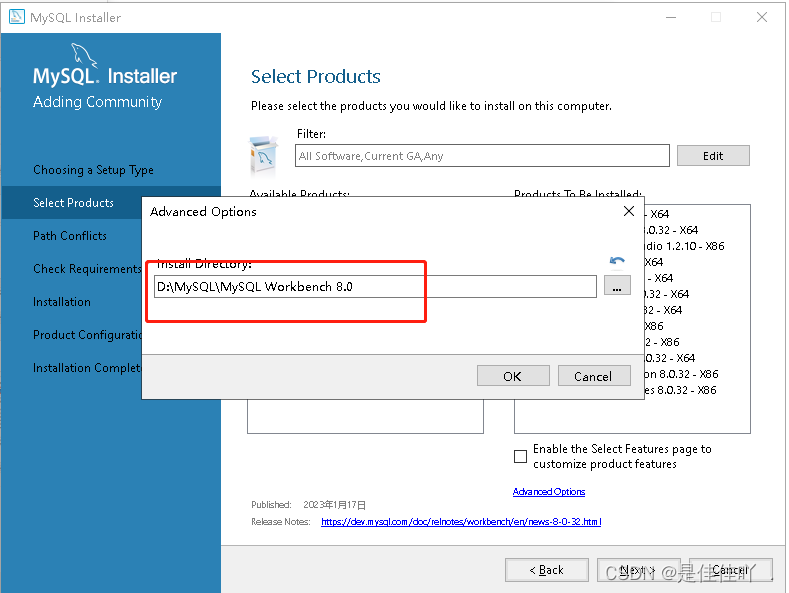Select the 'es 8.0.32 - X86' product row
789x593 pixels.
tap(680, 390)
